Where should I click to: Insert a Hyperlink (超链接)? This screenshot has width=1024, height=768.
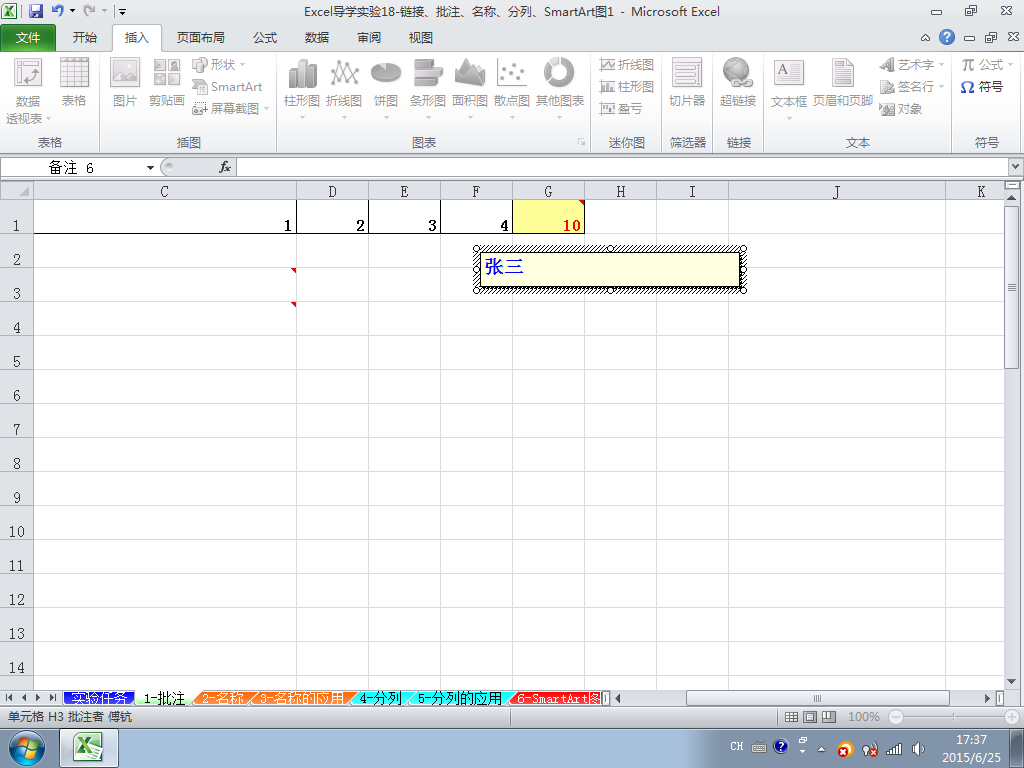coord(738,82)
